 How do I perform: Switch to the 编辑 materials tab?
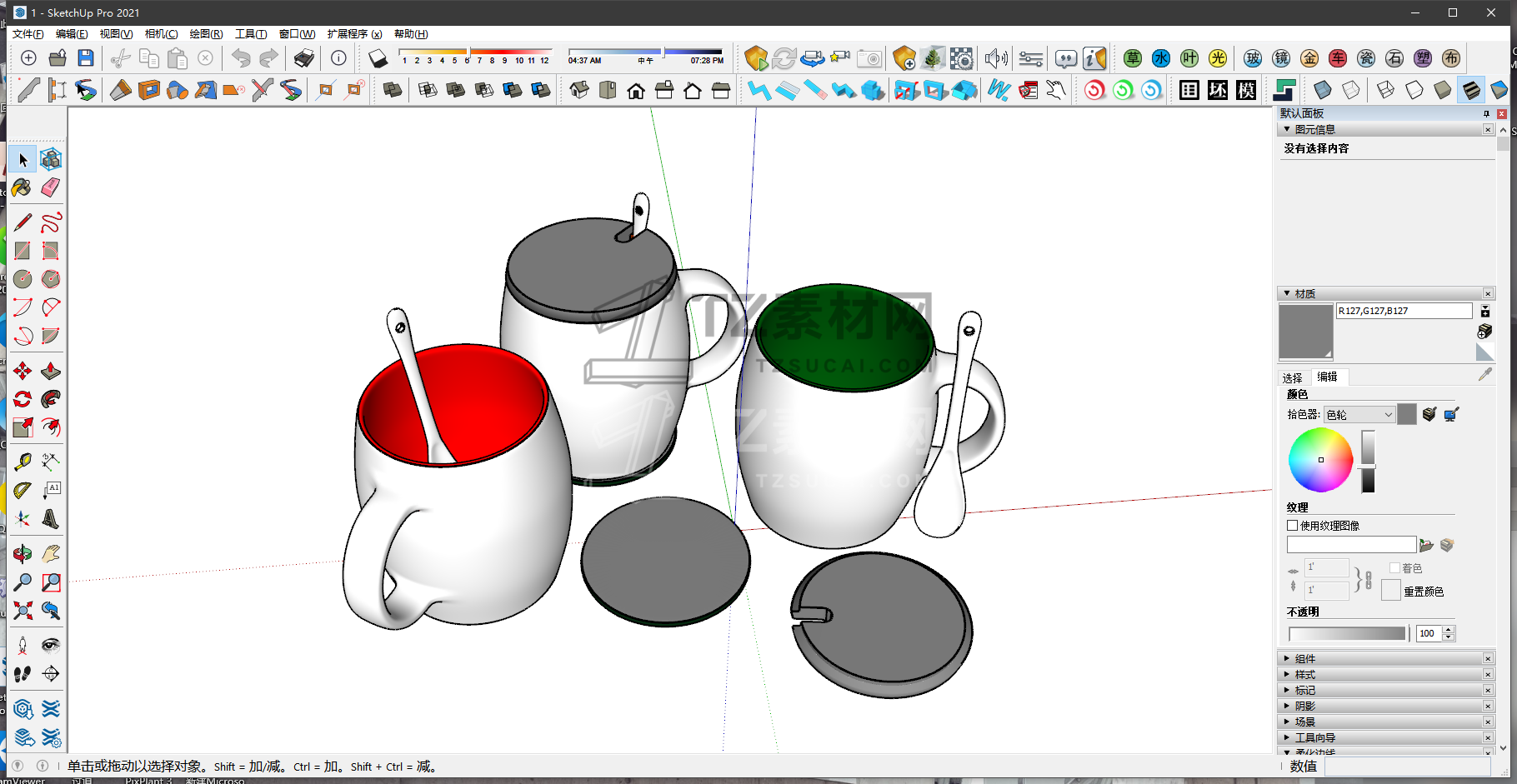pyautogui.click(x=1328, y=377)
